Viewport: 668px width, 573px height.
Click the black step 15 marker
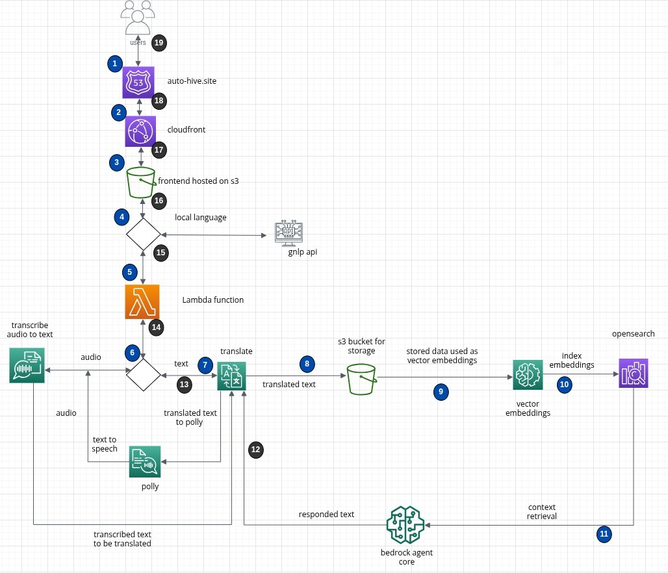click(161, 253)
